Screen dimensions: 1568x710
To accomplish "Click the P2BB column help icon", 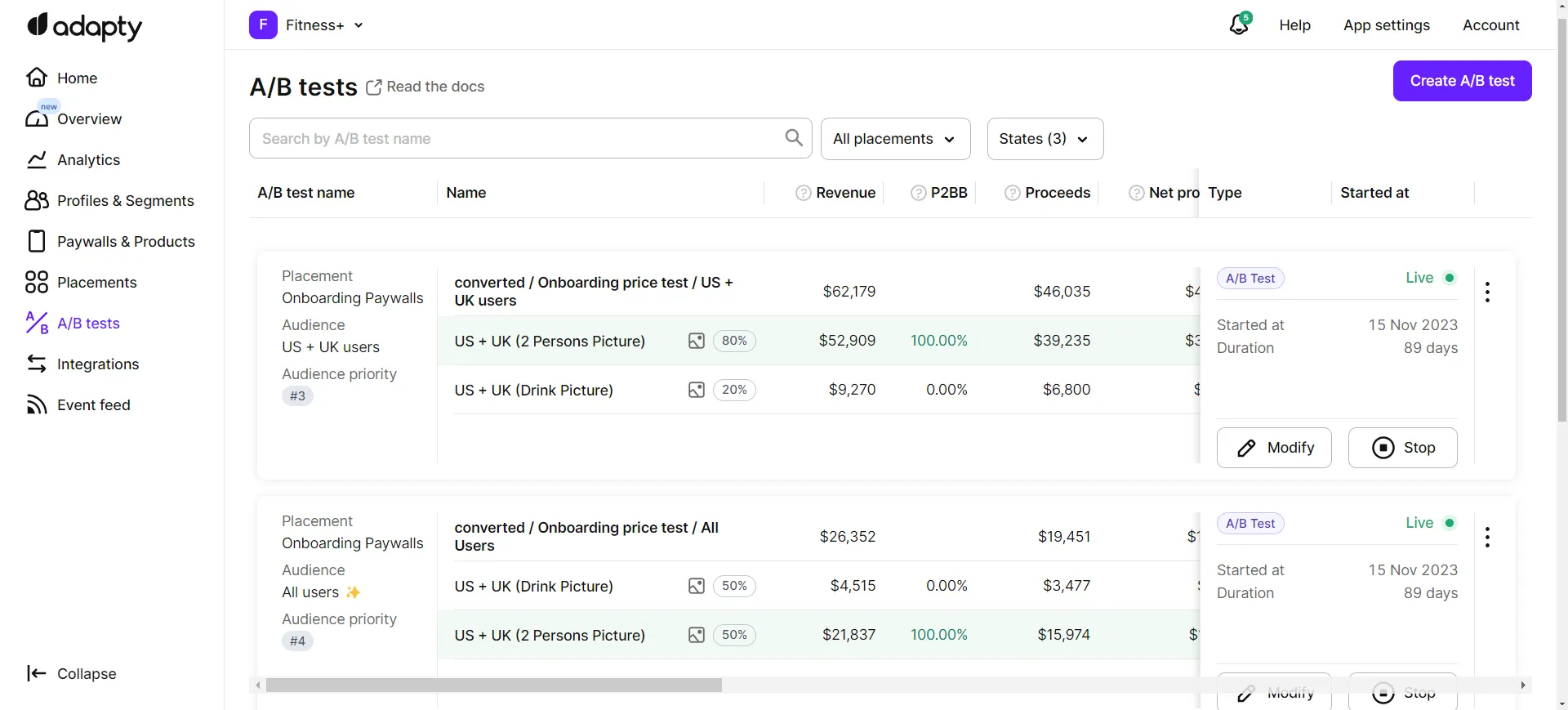I will coord(918,193).
